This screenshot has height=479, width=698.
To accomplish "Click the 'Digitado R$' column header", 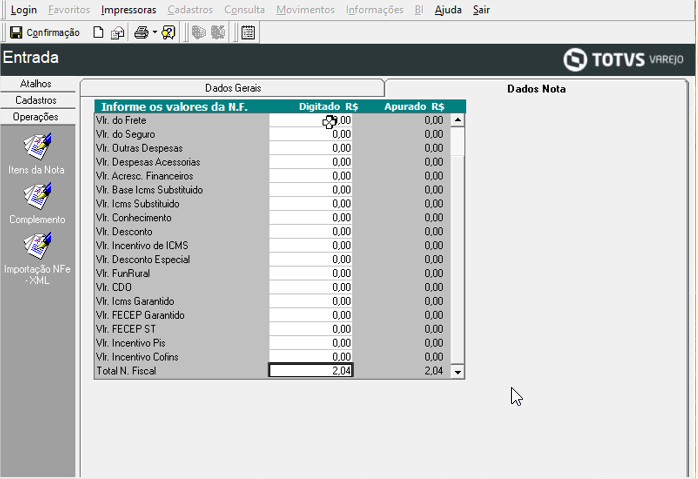I will pos(329,106).
